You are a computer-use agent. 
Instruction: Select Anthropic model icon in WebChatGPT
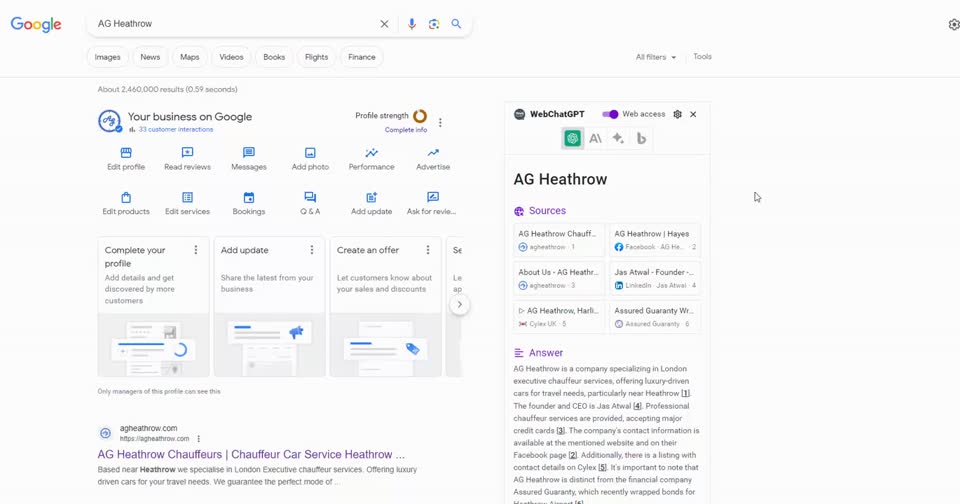pos(595,138)
